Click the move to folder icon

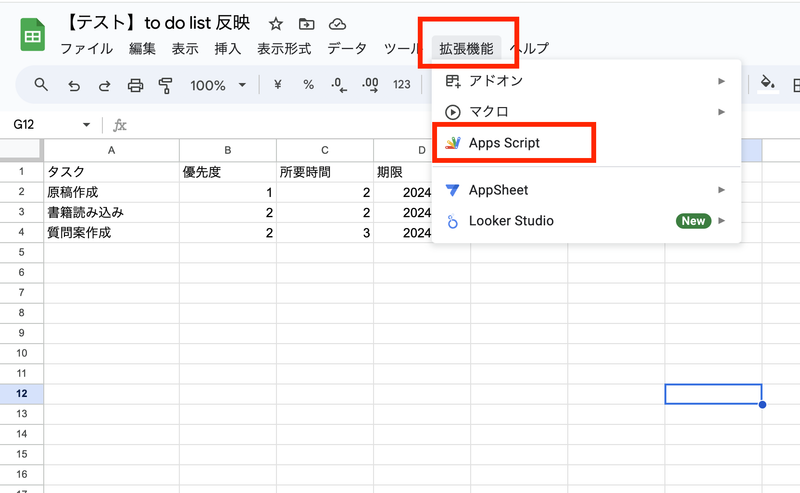[x=306, y=24]
